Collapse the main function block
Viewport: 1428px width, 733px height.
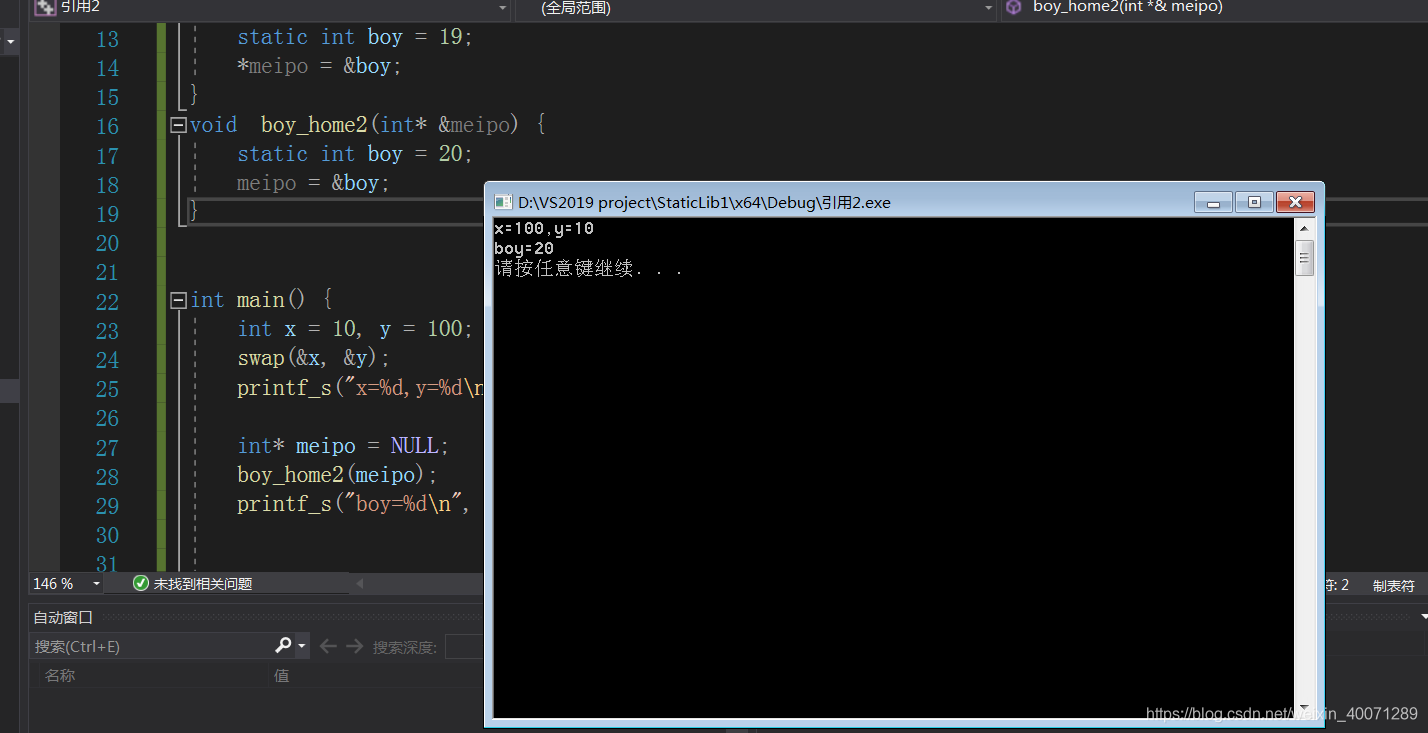point(178,300)
